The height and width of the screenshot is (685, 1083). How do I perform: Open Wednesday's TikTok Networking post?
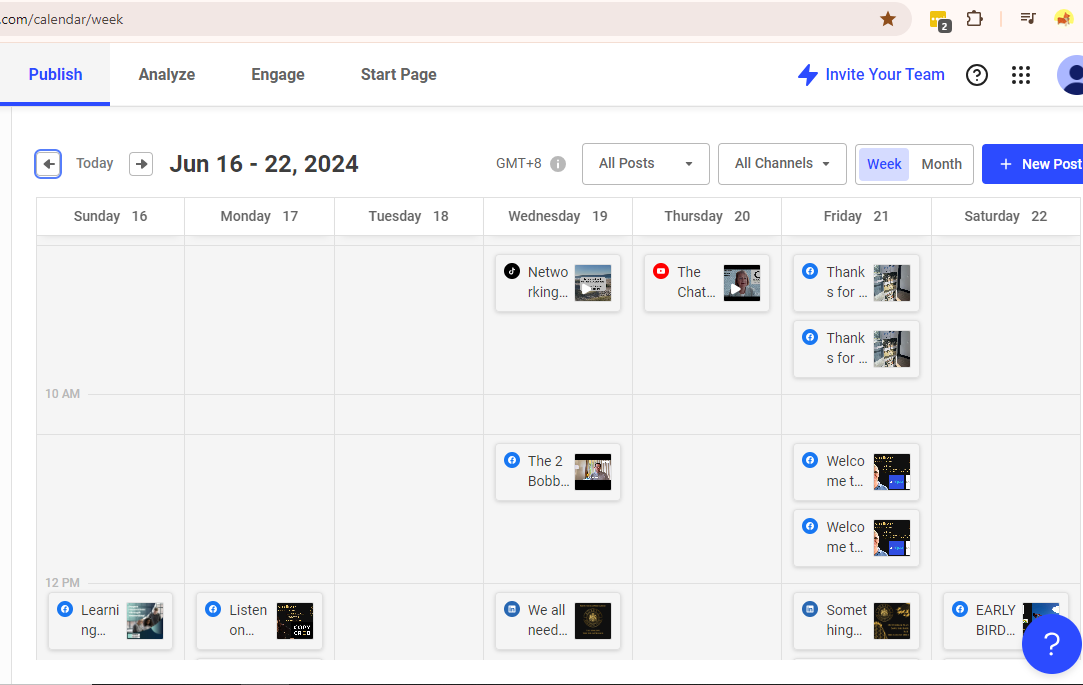(558, 282)
